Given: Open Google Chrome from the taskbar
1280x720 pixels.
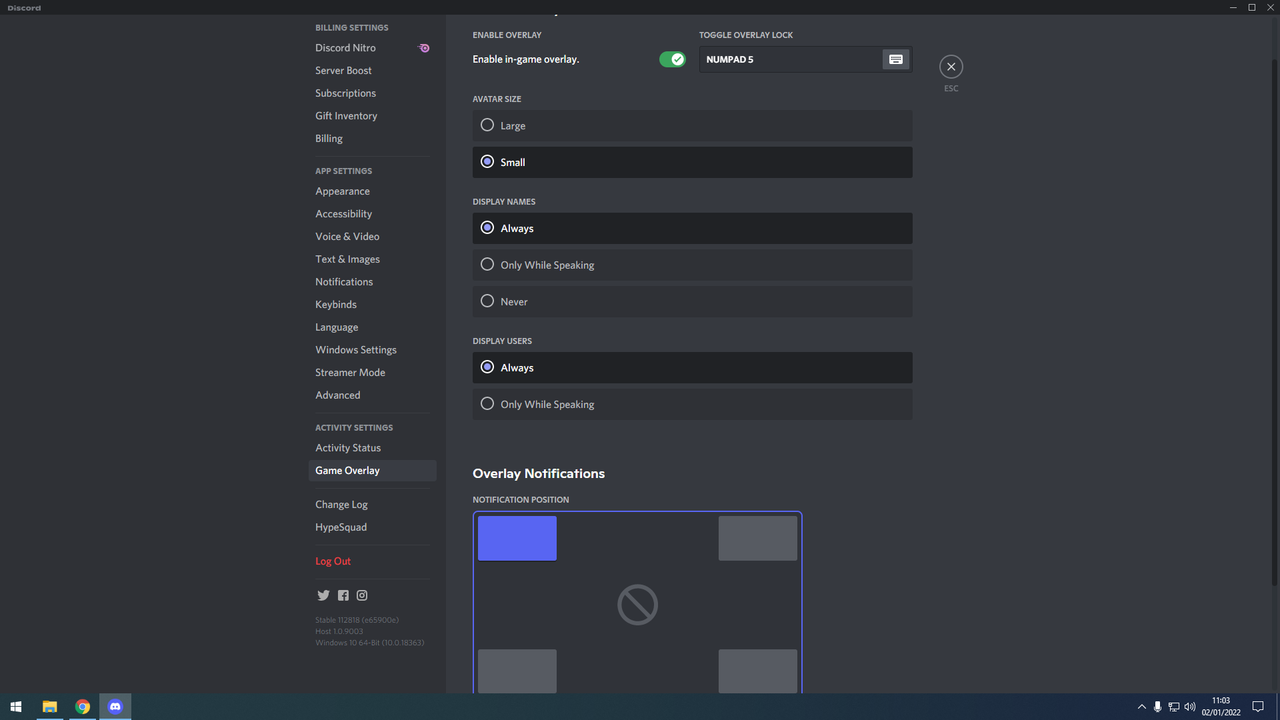Looking at the screenshot, I should pyautogui.click(x=82, y=707).
